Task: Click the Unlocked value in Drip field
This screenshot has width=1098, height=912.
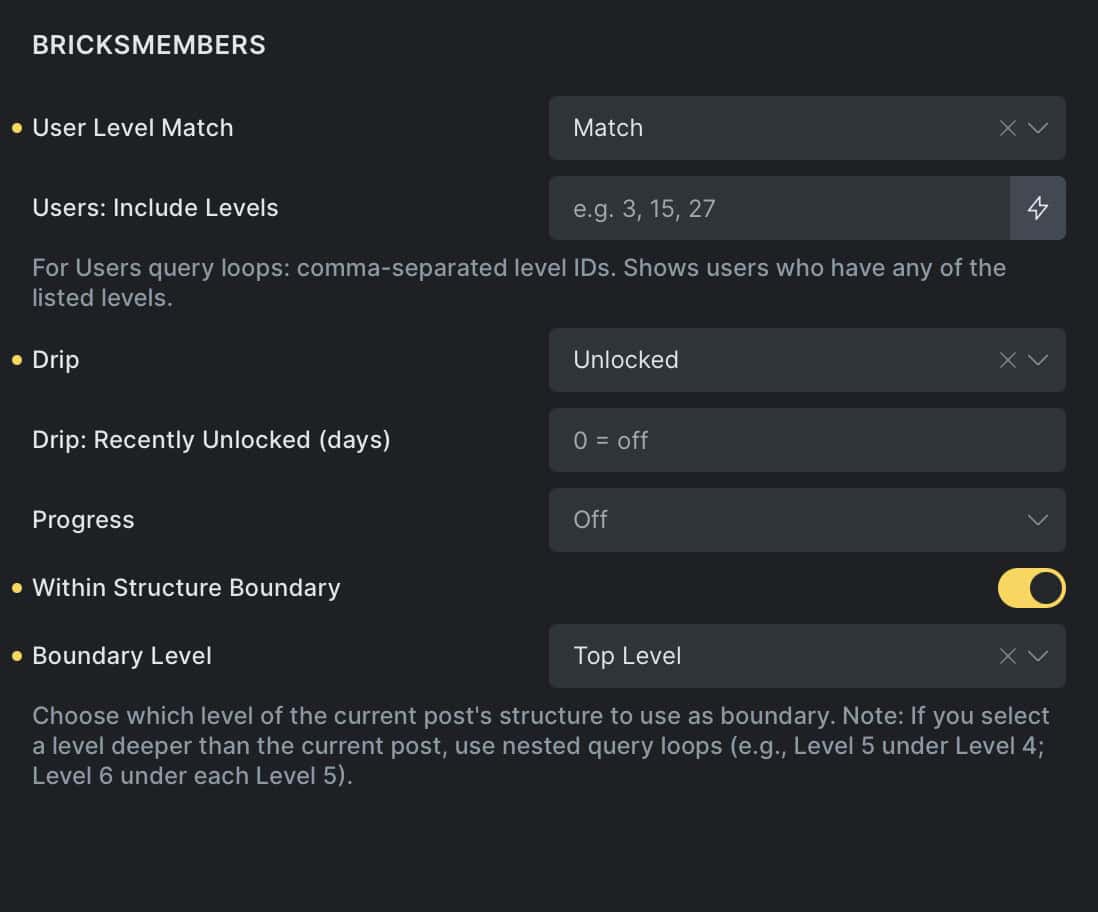Action: tap(626, 360)
